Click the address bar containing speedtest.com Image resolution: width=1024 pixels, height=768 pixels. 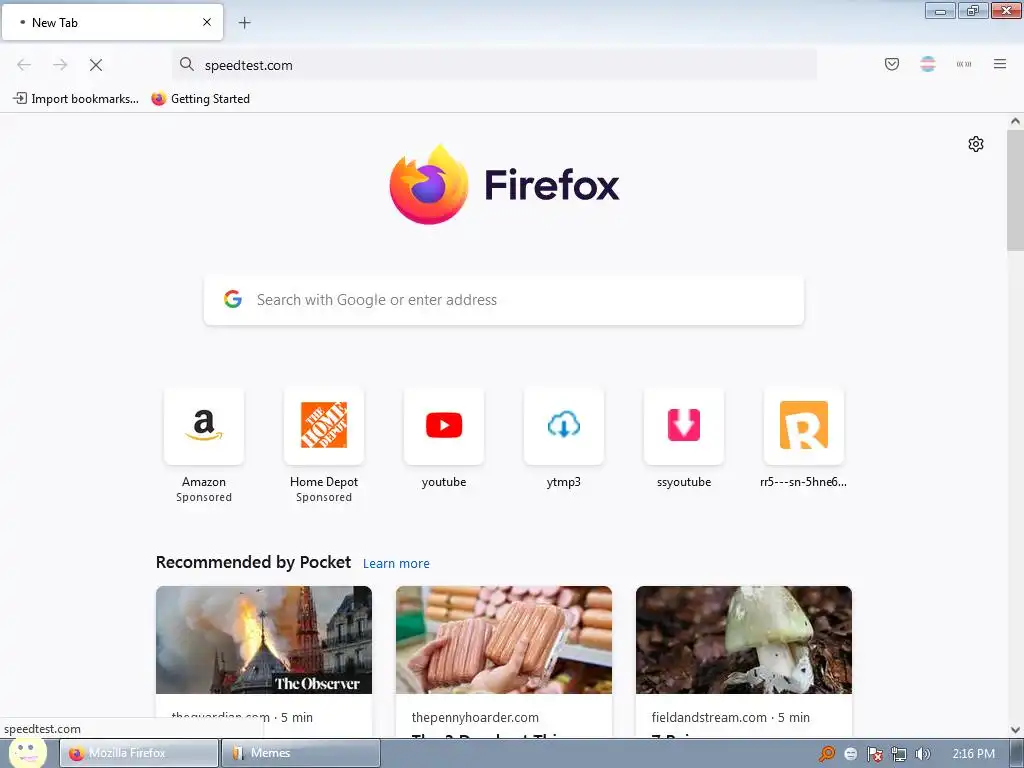pos(494,65)
